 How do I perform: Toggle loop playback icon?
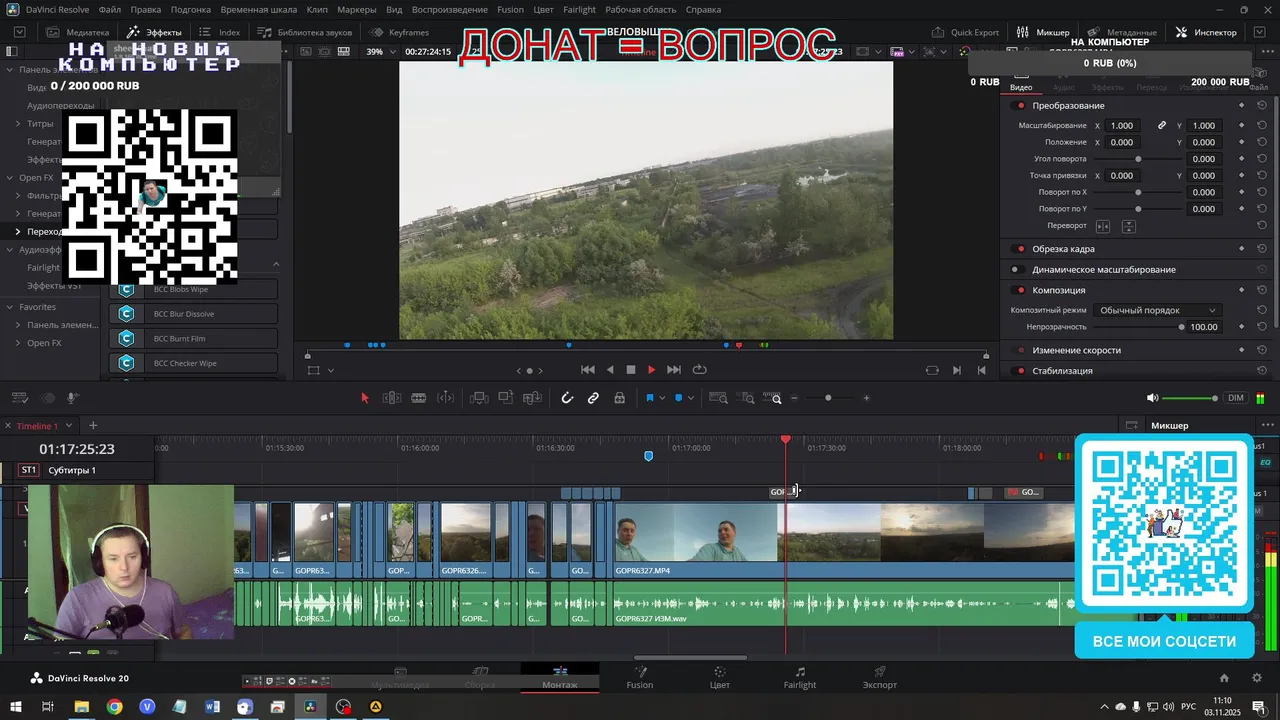pyautogui.click(x=700, y=370)
